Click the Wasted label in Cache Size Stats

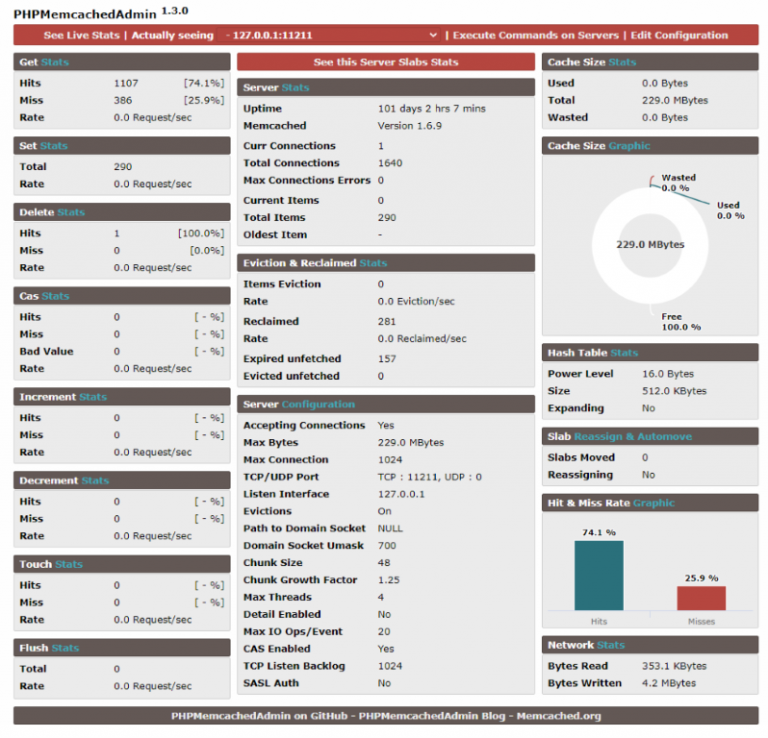[567, 118]
